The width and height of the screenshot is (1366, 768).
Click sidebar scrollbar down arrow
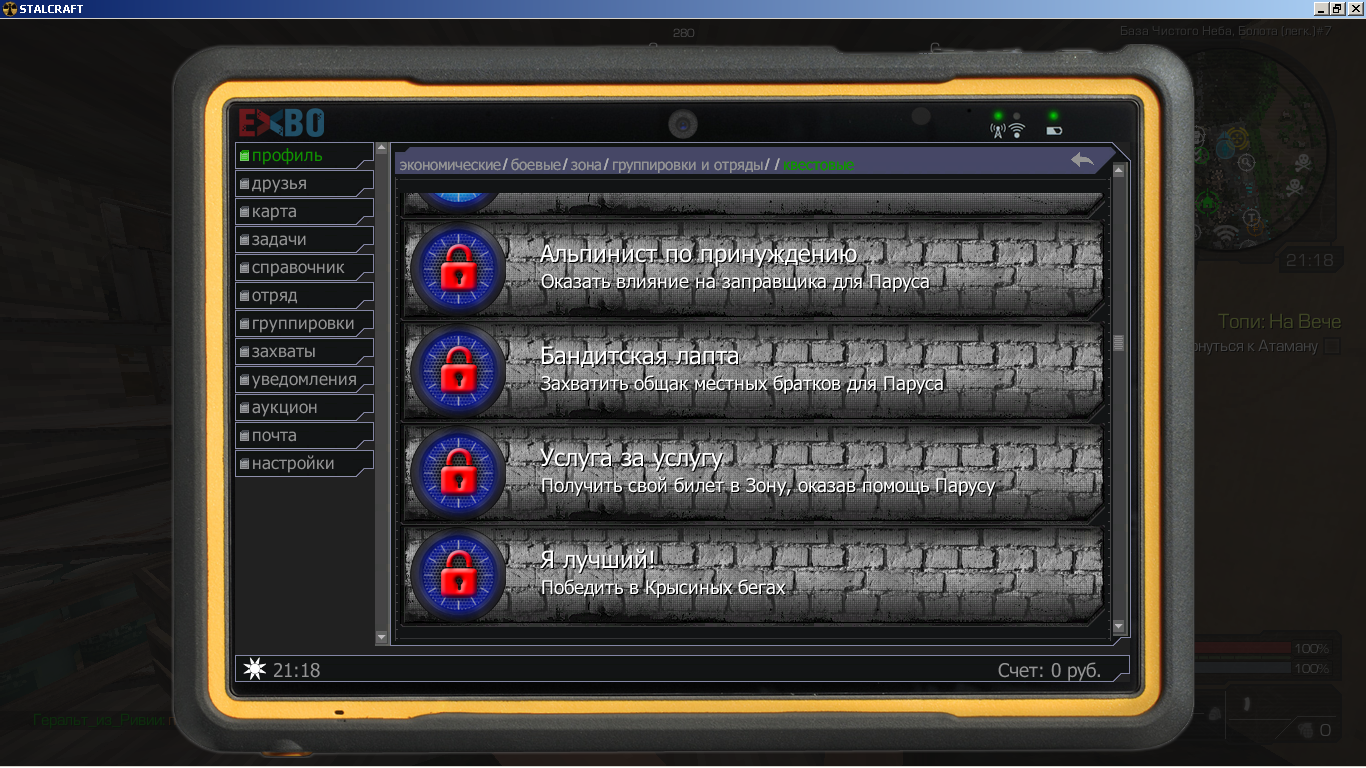(x=381, y=637)
